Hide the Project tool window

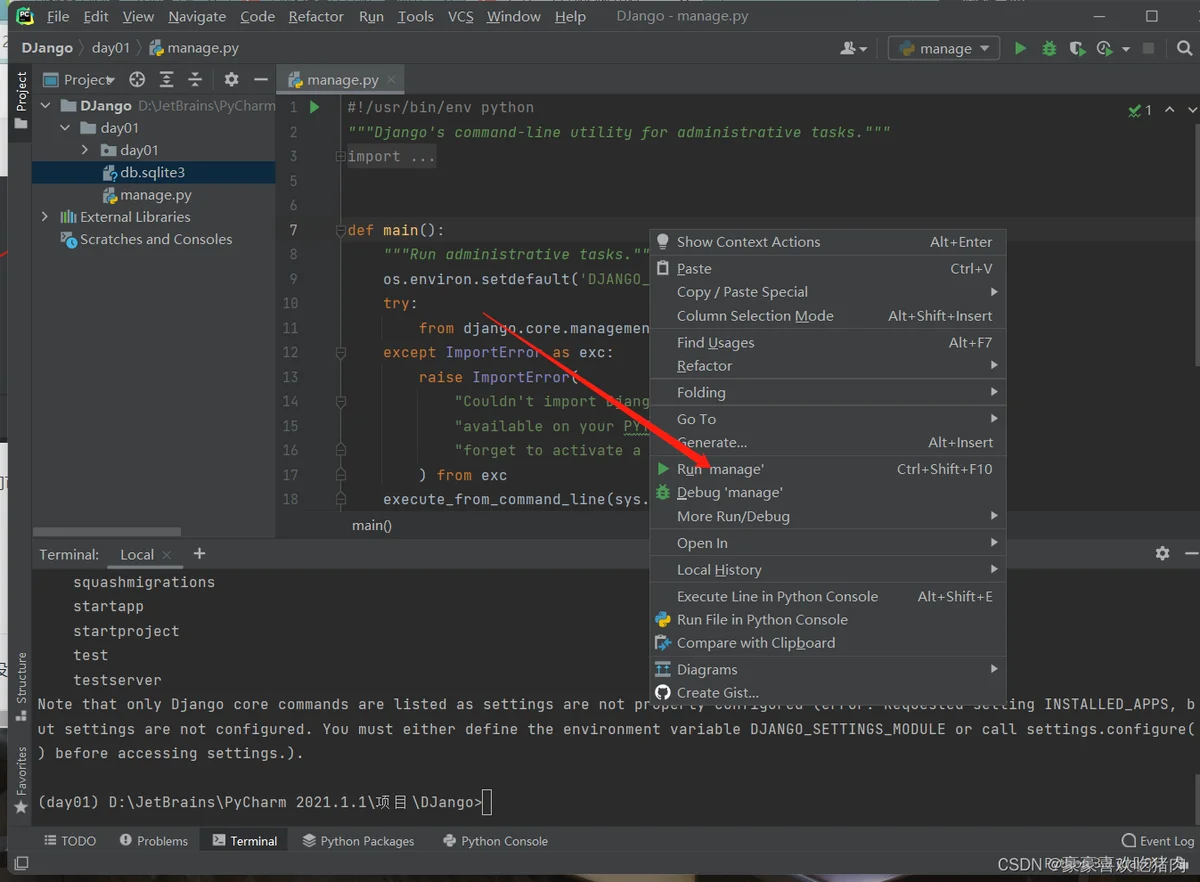(261, 80)
